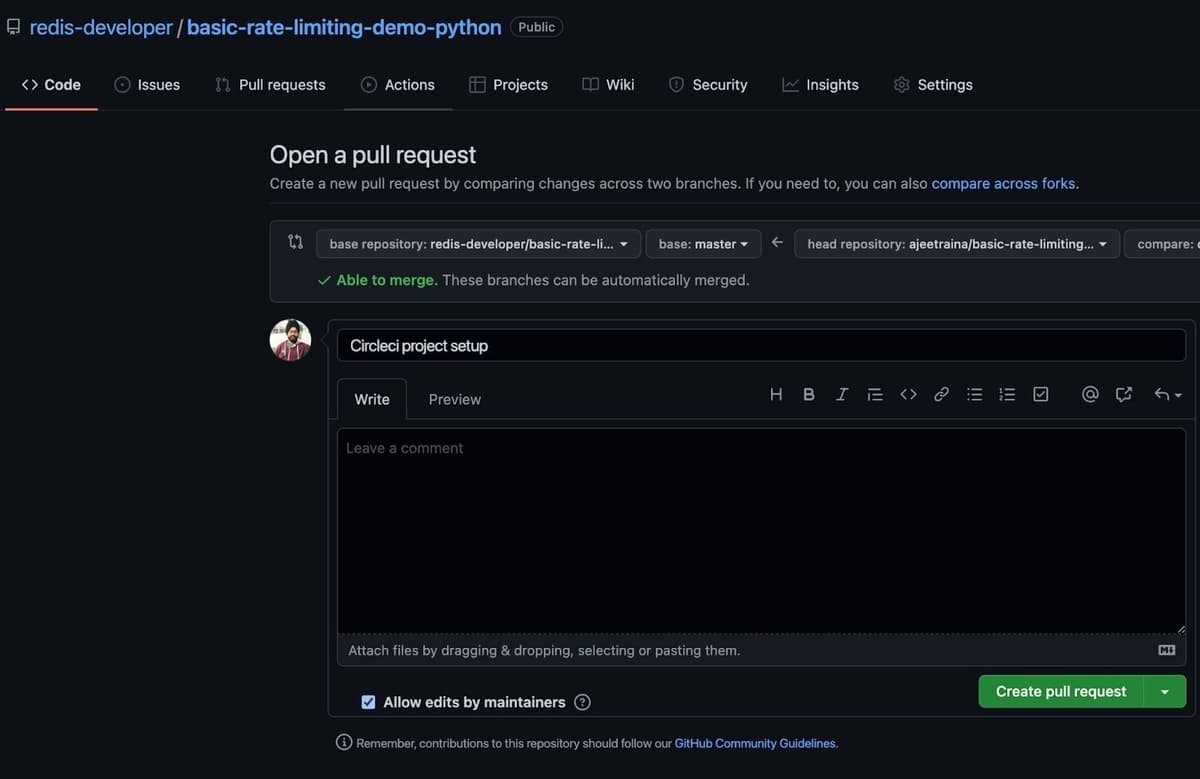Switch to the Preview tab

[x=454, y=399]
